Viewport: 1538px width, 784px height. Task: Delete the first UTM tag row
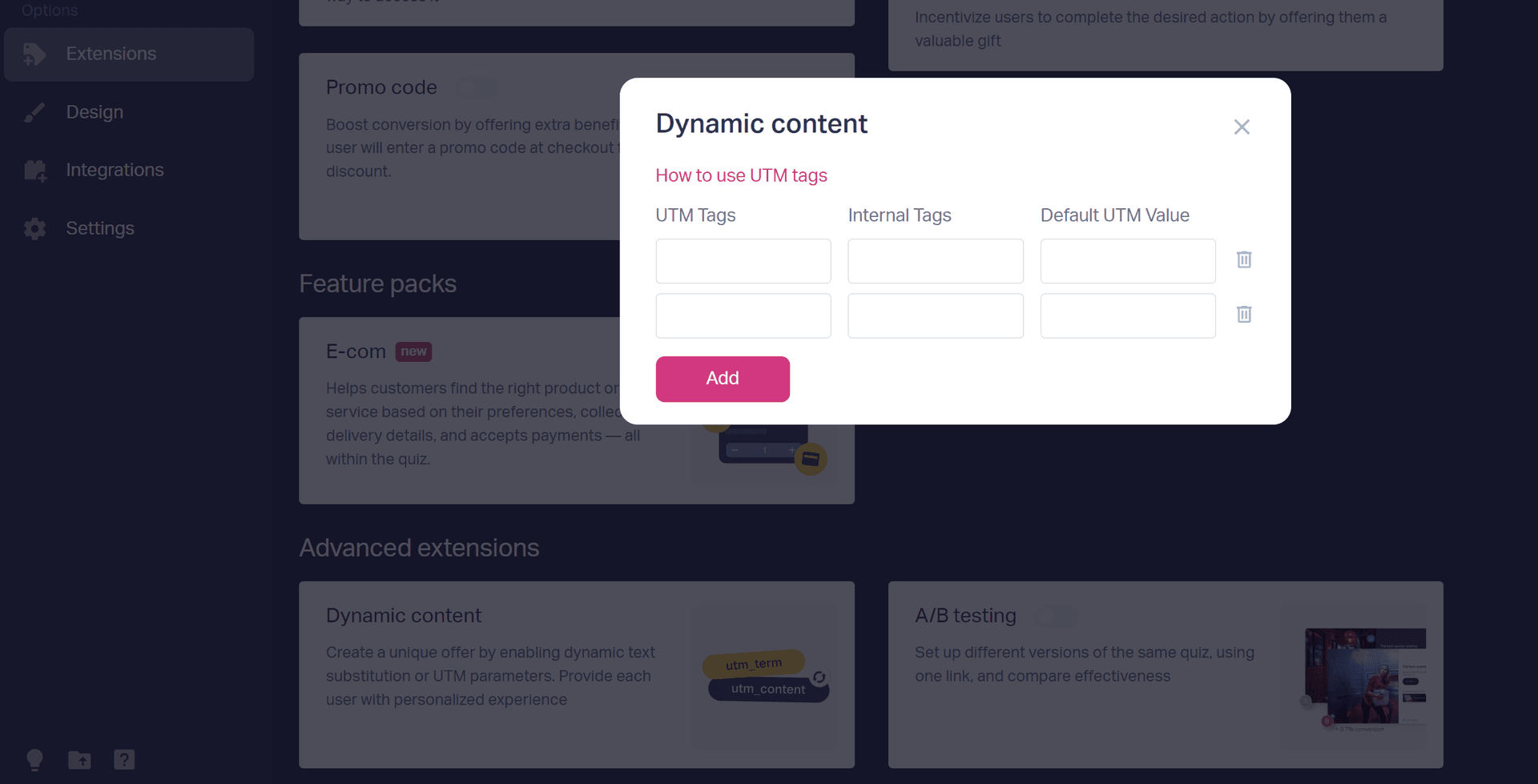pos(1243,259)
